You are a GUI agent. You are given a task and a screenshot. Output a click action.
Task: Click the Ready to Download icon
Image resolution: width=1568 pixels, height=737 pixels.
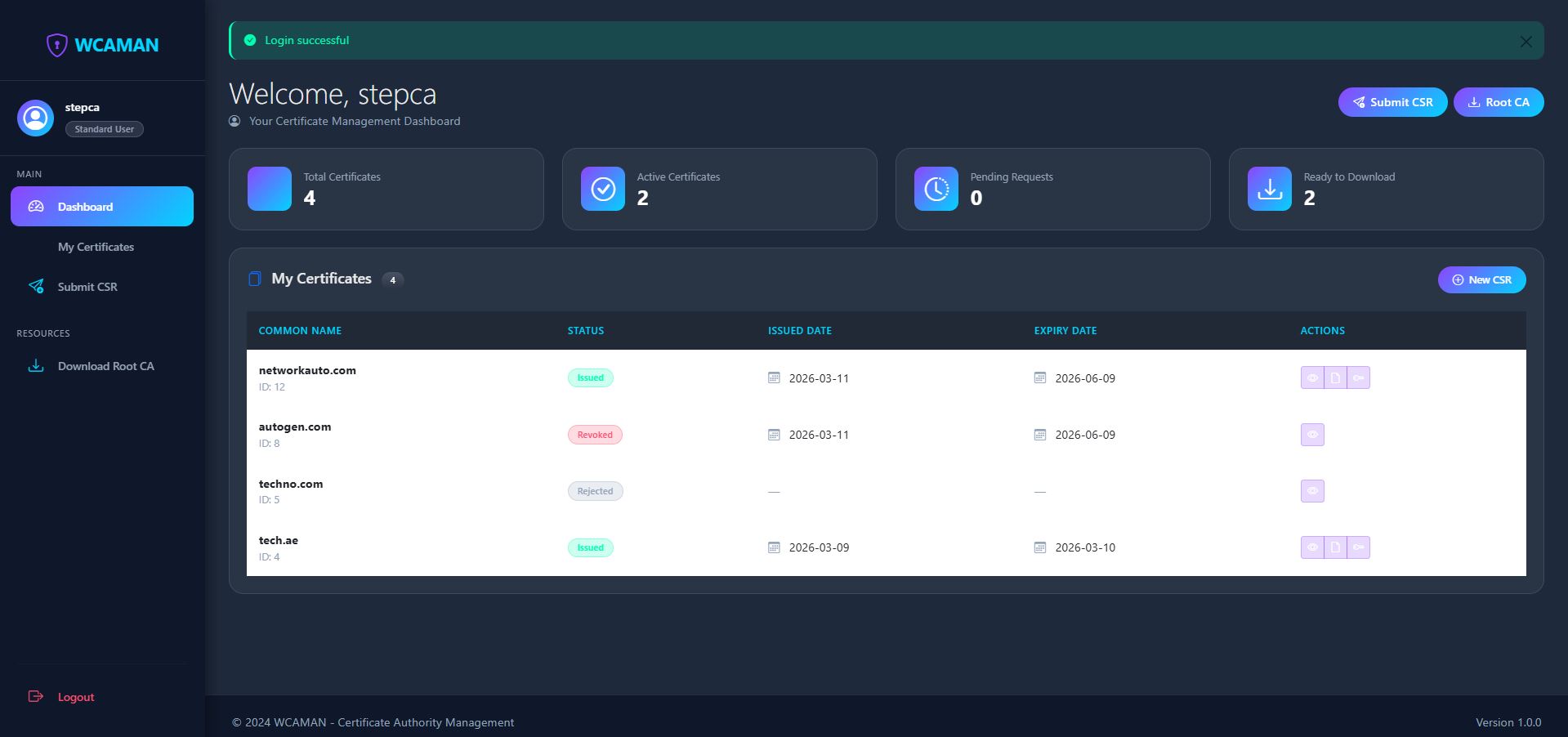1270,189
